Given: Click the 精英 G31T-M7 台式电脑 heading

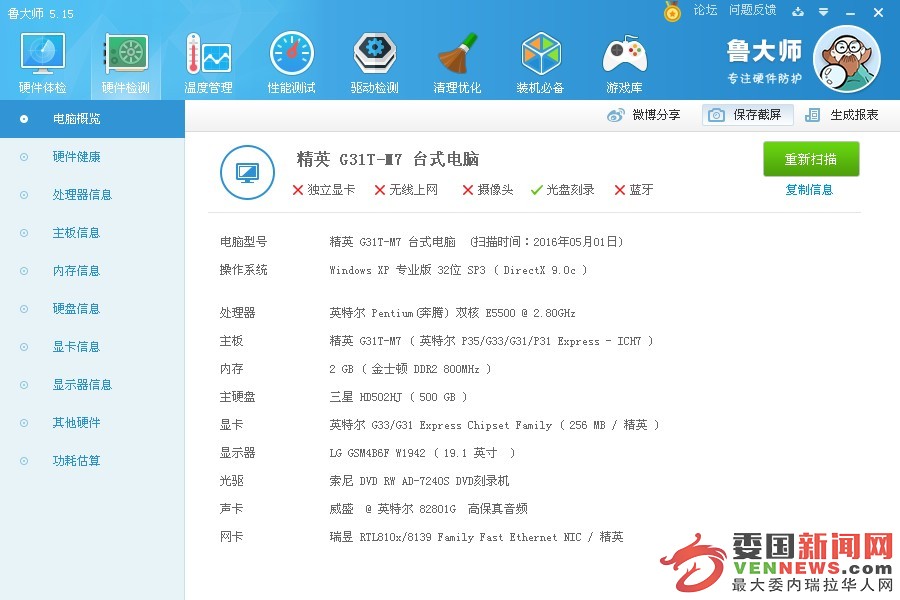Looking at the screenshot, I should (x=387, y=159).
